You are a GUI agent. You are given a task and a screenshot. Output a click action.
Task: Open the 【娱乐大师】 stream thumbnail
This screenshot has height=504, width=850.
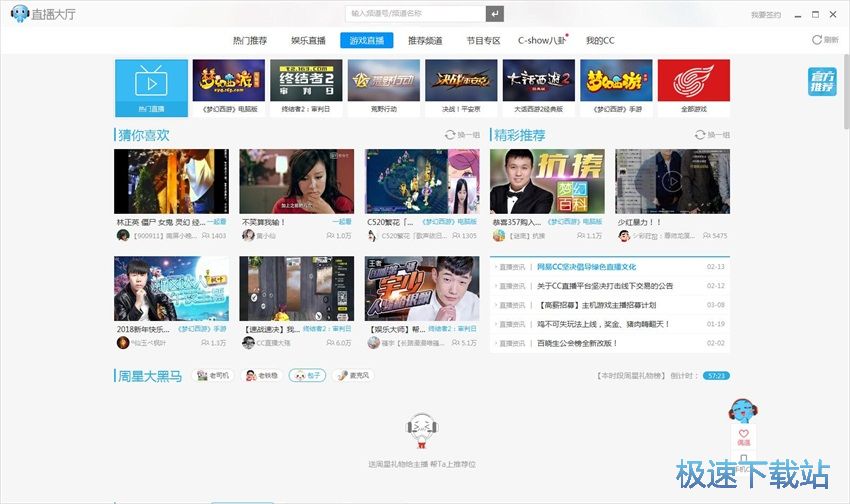pos(422,288)
